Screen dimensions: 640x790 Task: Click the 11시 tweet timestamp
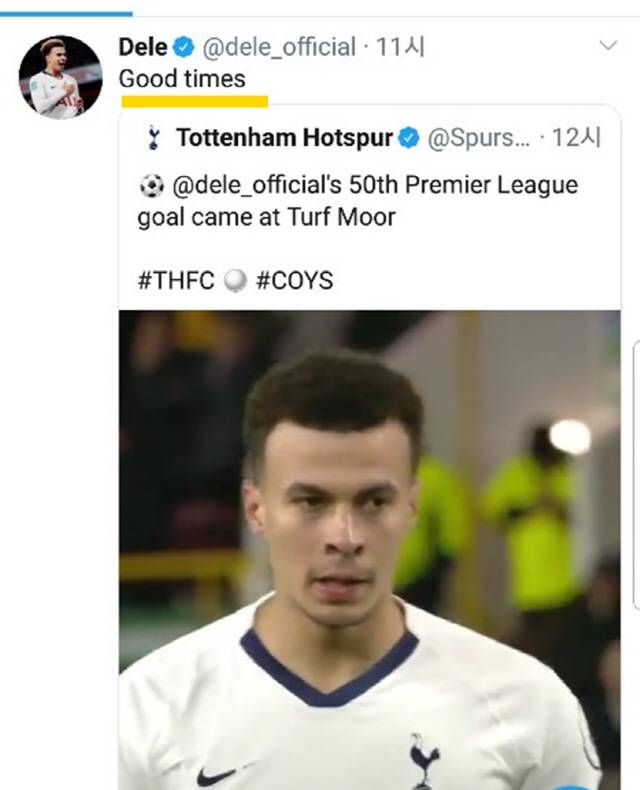pos(399,47)
